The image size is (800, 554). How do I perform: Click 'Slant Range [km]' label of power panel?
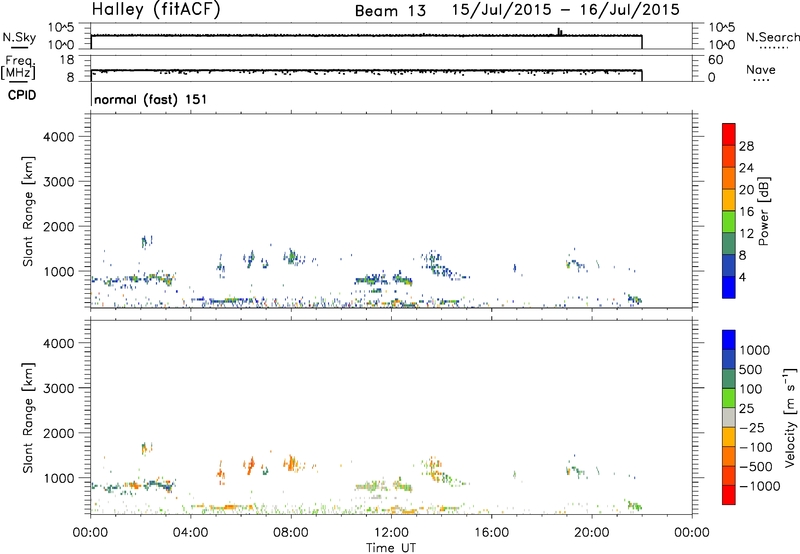pos(28,211)
